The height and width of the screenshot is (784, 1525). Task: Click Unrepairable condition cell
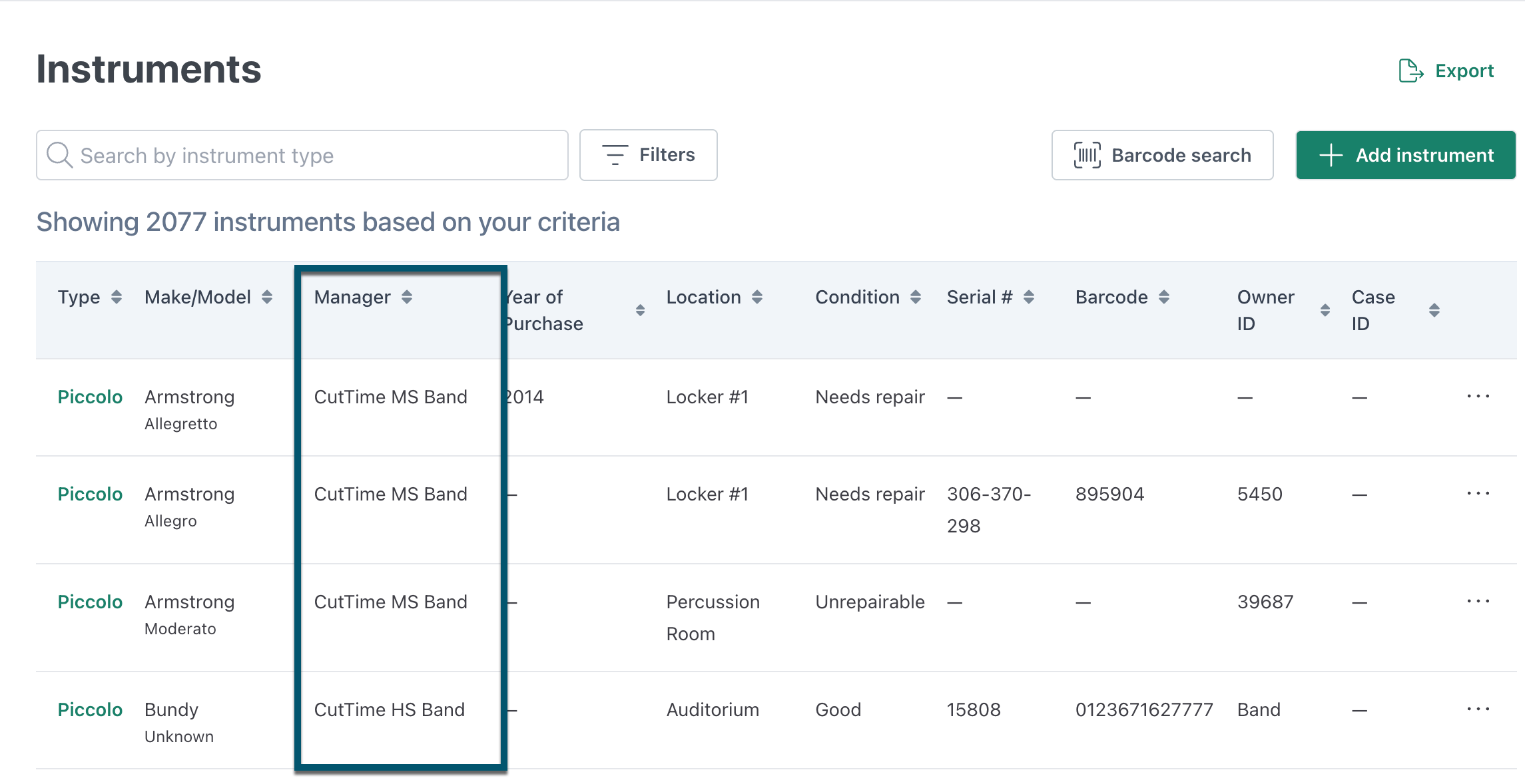point(870,602)
